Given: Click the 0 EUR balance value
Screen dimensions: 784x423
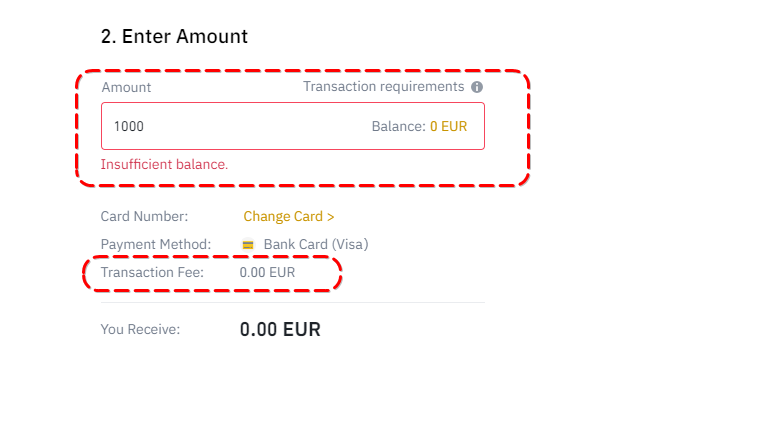Looking at the screenshot, I should click(448, 127).
